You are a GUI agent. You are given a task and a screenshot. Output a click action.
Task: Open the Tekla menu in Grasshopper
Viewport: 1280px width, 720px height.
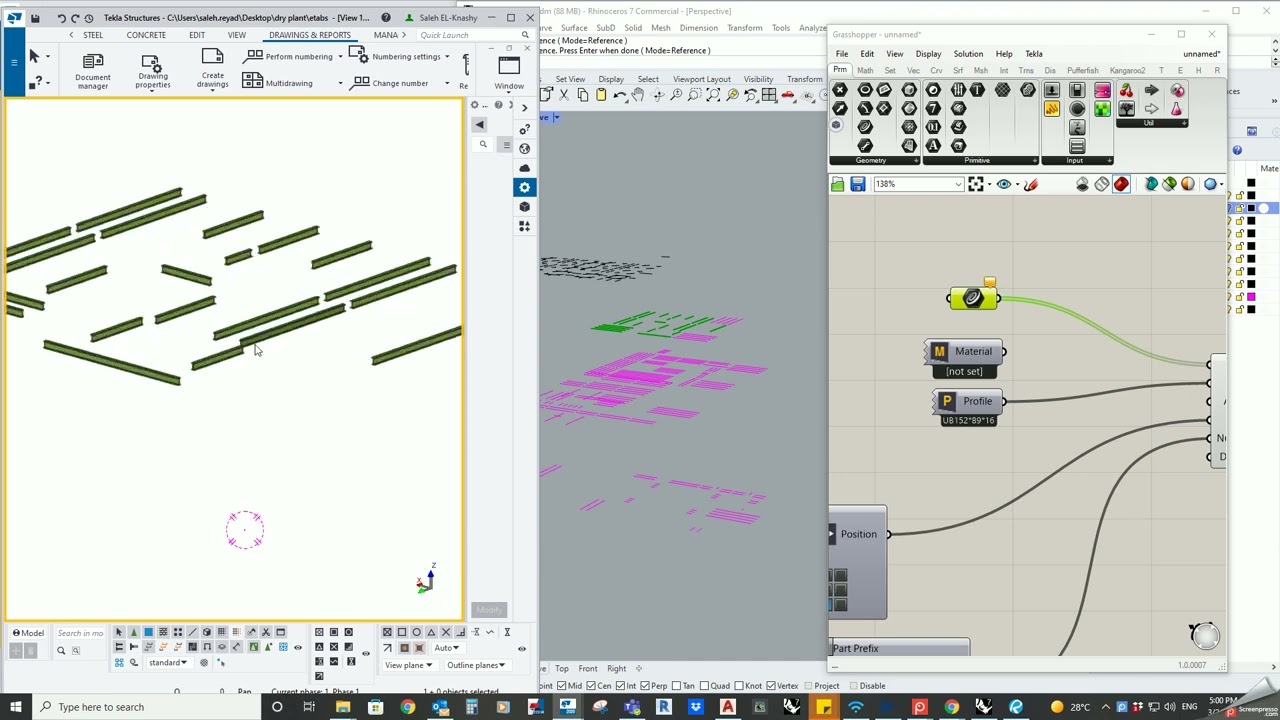[1033, 54]
